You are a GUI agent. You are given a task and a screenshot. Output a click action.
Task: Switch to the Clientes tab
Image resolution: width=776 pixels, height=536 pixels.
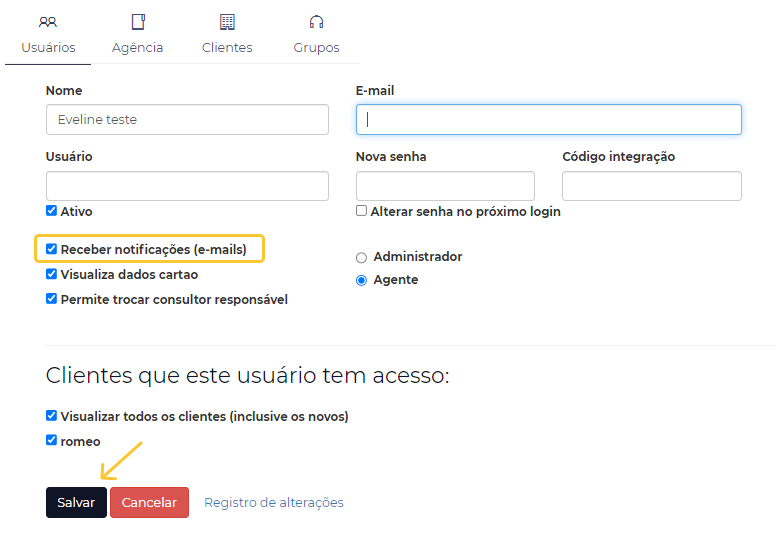[x=227, y=34]
